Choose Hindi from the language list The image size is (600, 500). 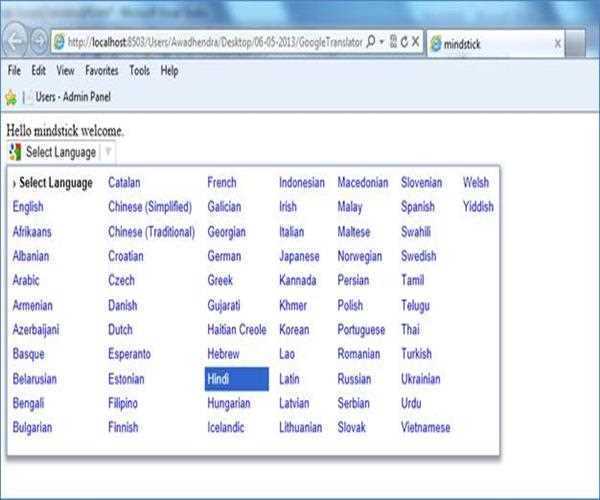tap(219, 379)
